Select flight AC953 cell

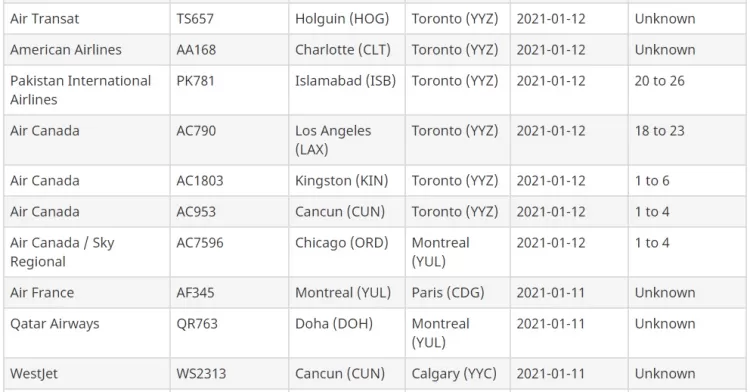pyautogui.click(x=229, y=212)
